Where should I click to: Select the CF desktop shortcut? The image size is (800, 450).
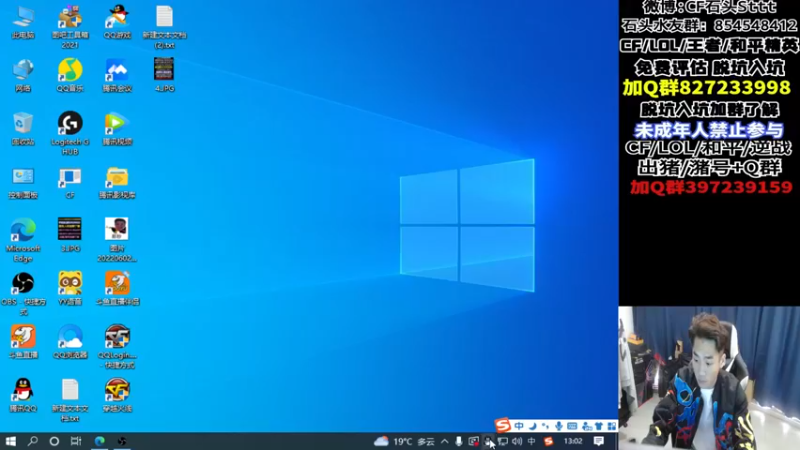tap(70, 183)
